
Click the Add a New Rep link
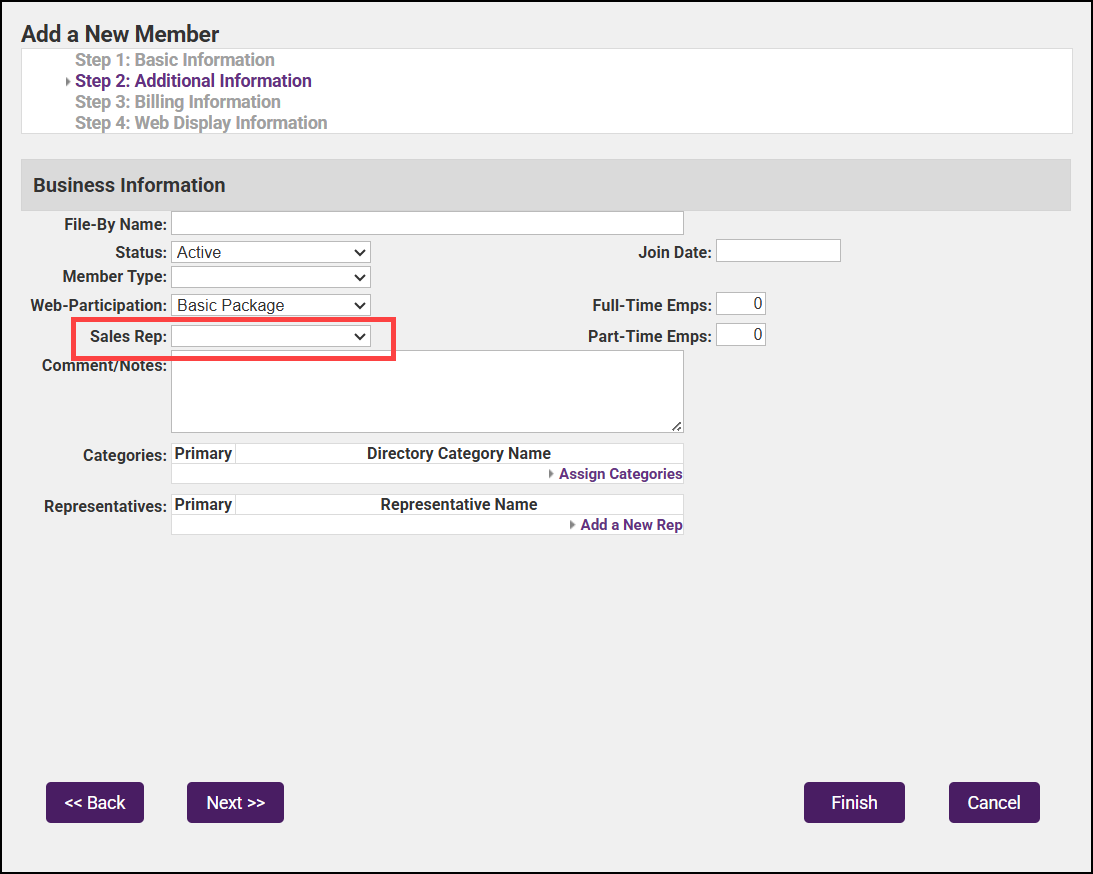click(631, 525)
